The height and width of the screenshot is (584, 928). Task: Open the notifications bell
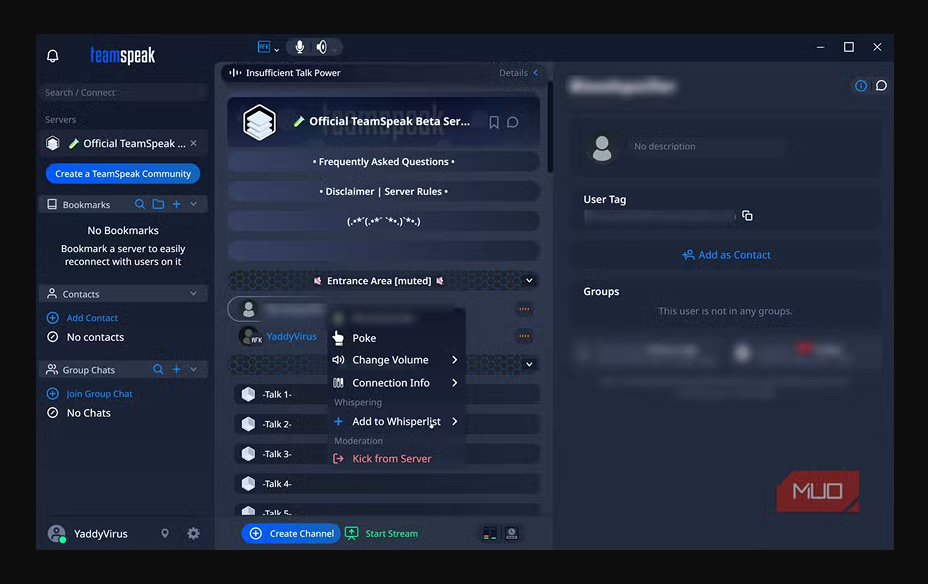tap(53, 56)
